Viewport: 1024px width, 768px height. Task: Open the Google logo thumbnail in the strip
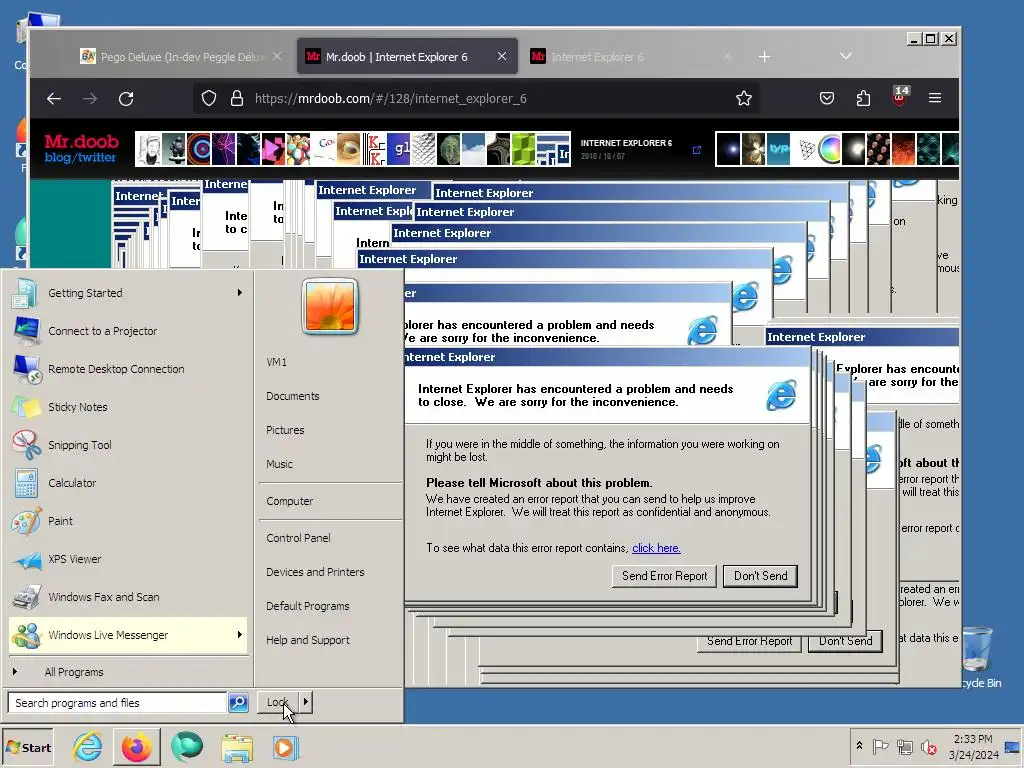pos(326,149)
